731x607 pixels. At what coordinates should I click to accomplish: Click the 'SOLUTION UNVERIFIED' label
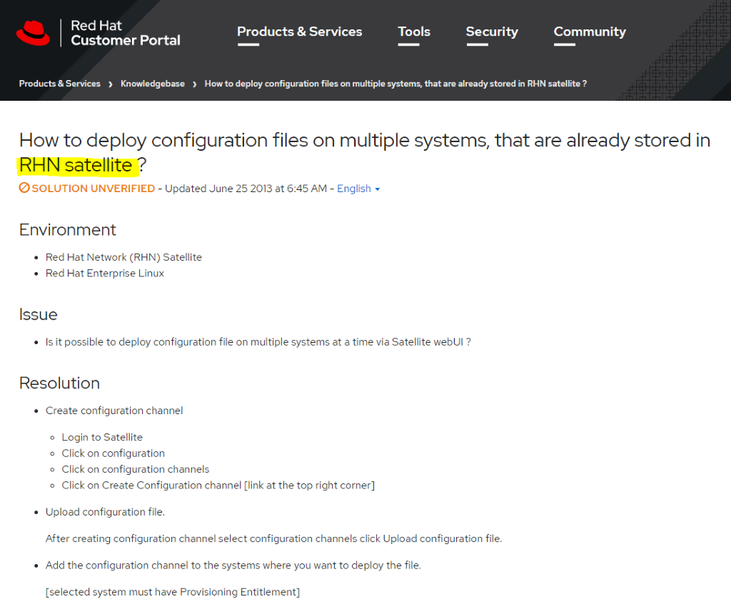coord(93,188)
